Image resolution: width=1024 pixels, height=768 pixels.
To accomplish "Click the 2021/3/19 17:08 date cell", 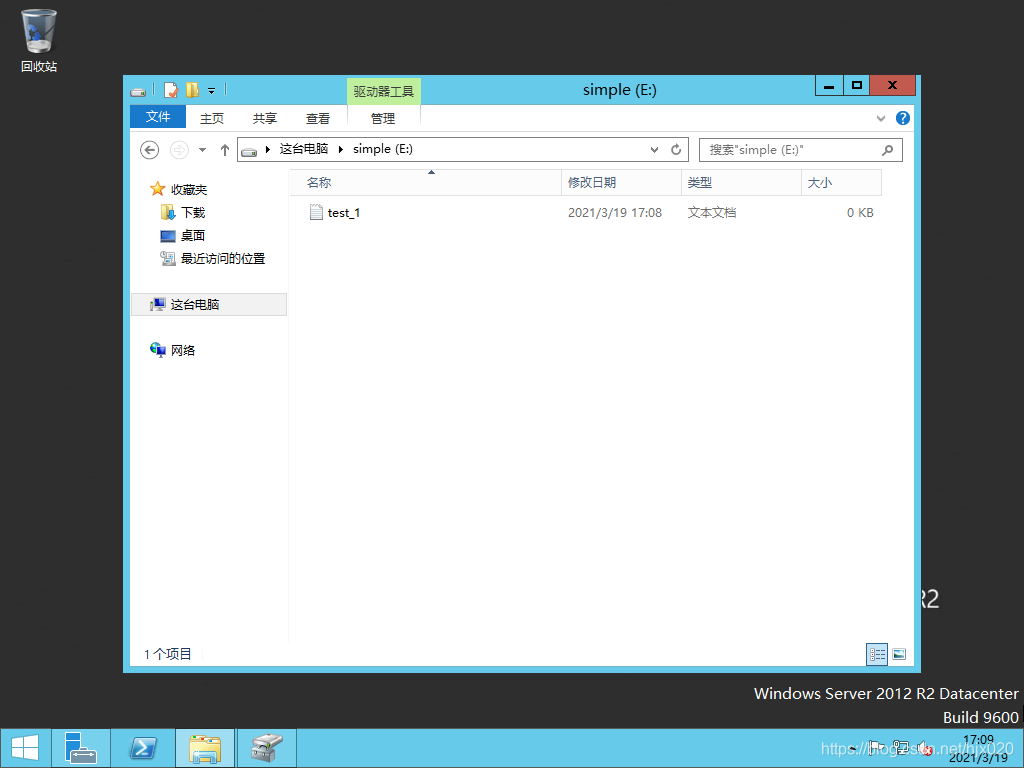I will pyautogui.click(x=615, y=213).
